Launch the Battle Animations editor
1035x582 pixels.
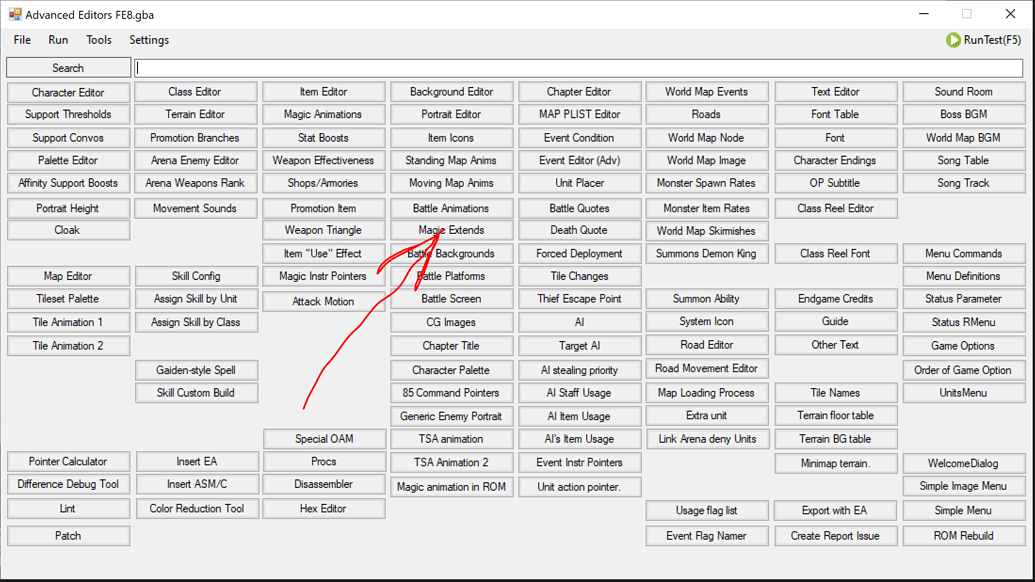[452, 208]
